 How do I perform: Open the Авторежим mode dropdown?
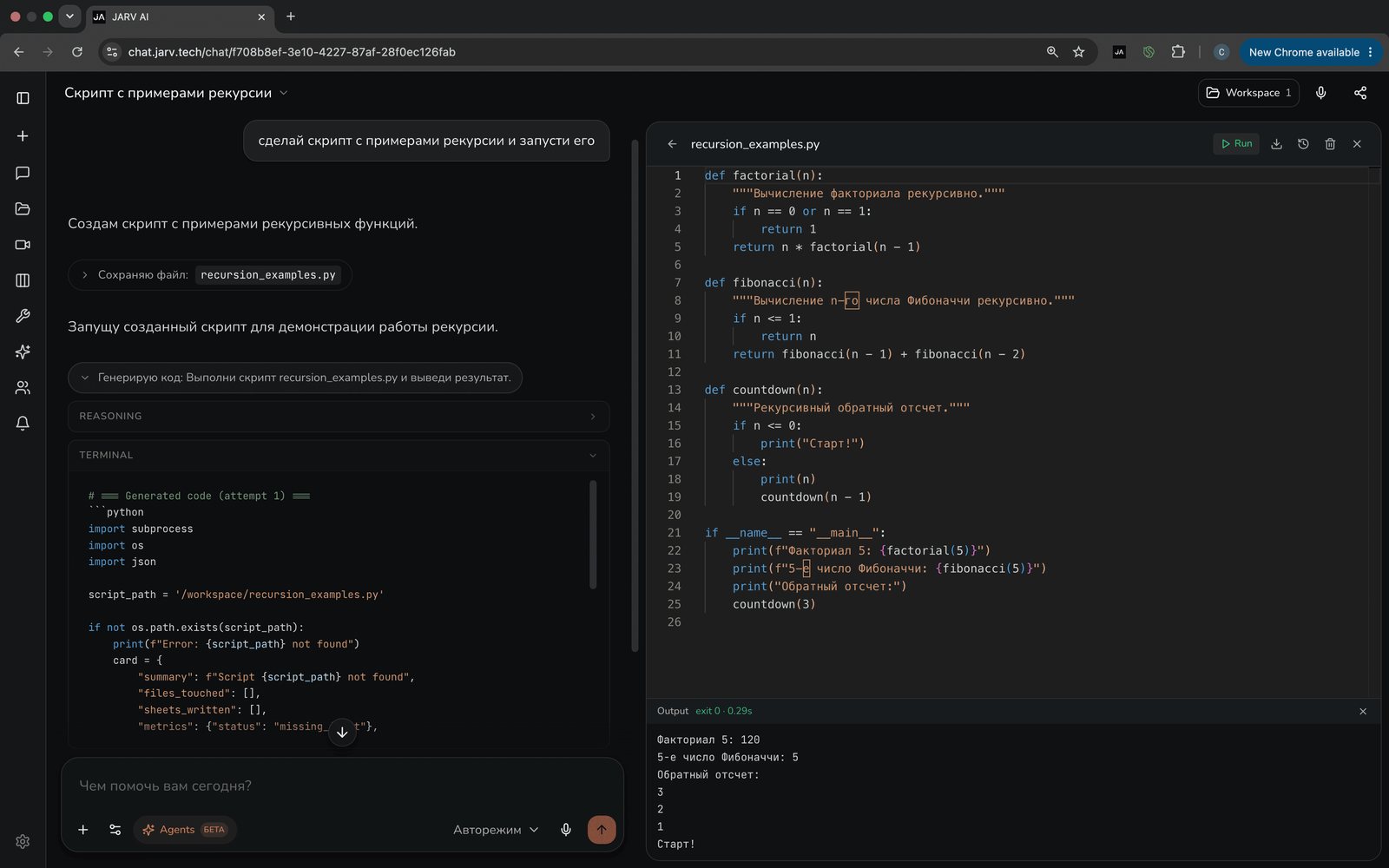pos(496,830)
